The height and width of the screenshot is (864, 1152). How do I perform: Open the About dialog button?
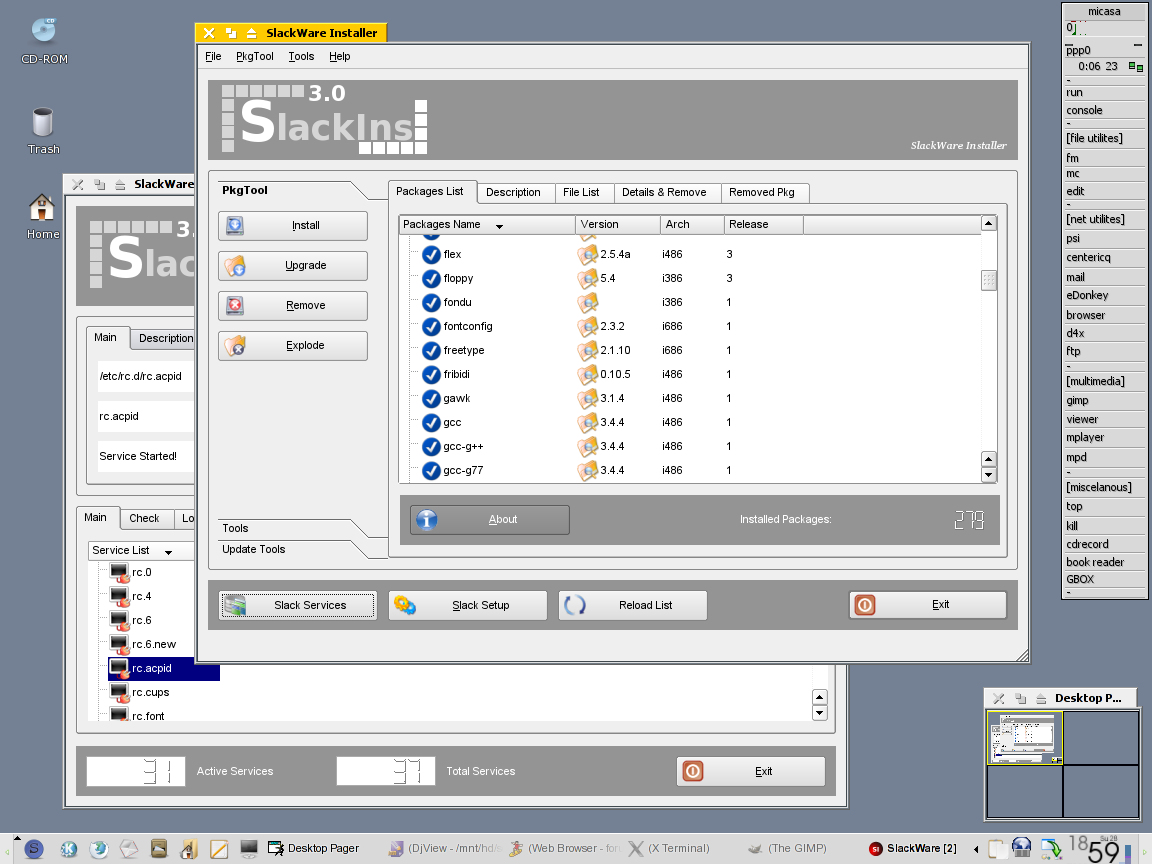[x=490, y=519]
